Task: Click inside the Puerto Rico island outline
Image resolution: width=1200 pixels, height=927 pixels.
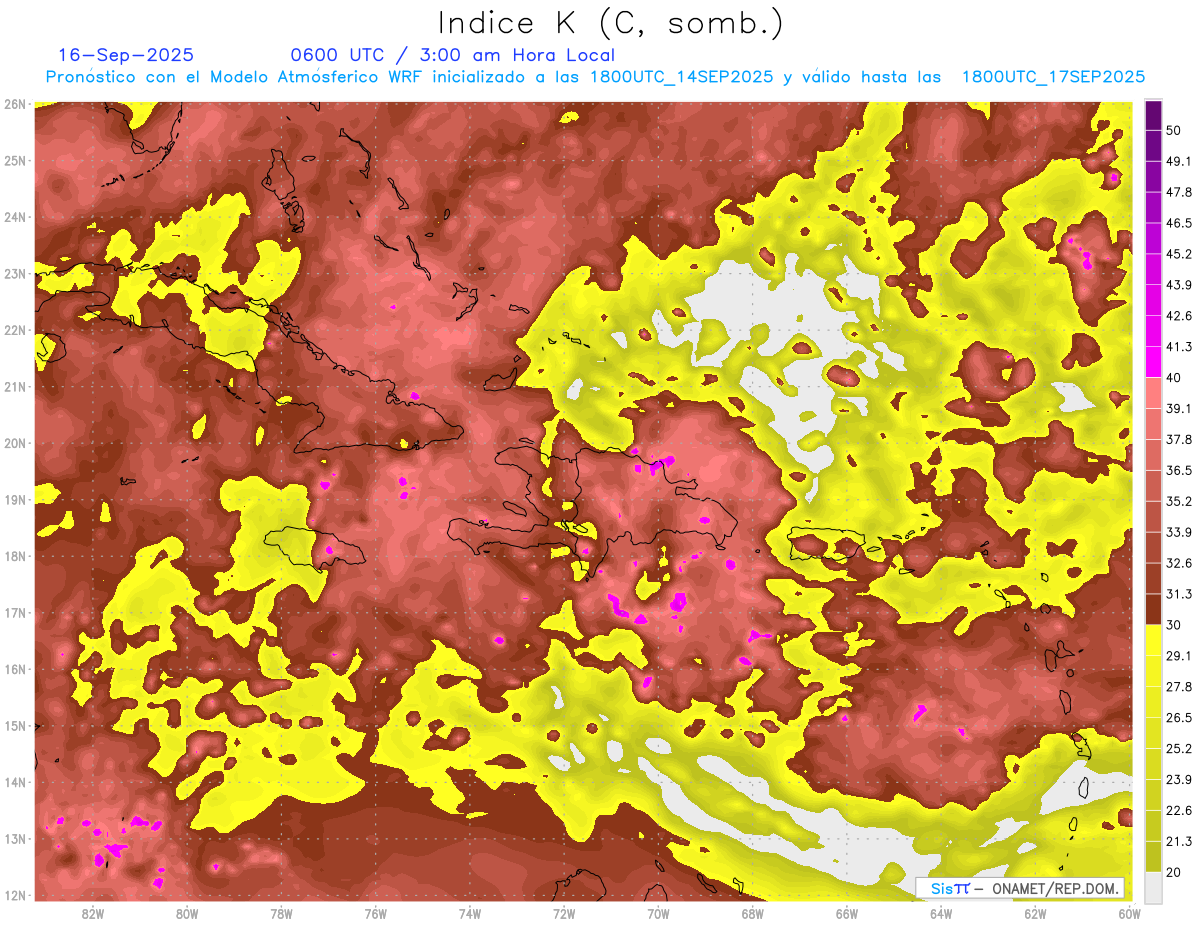Action: 825,543
